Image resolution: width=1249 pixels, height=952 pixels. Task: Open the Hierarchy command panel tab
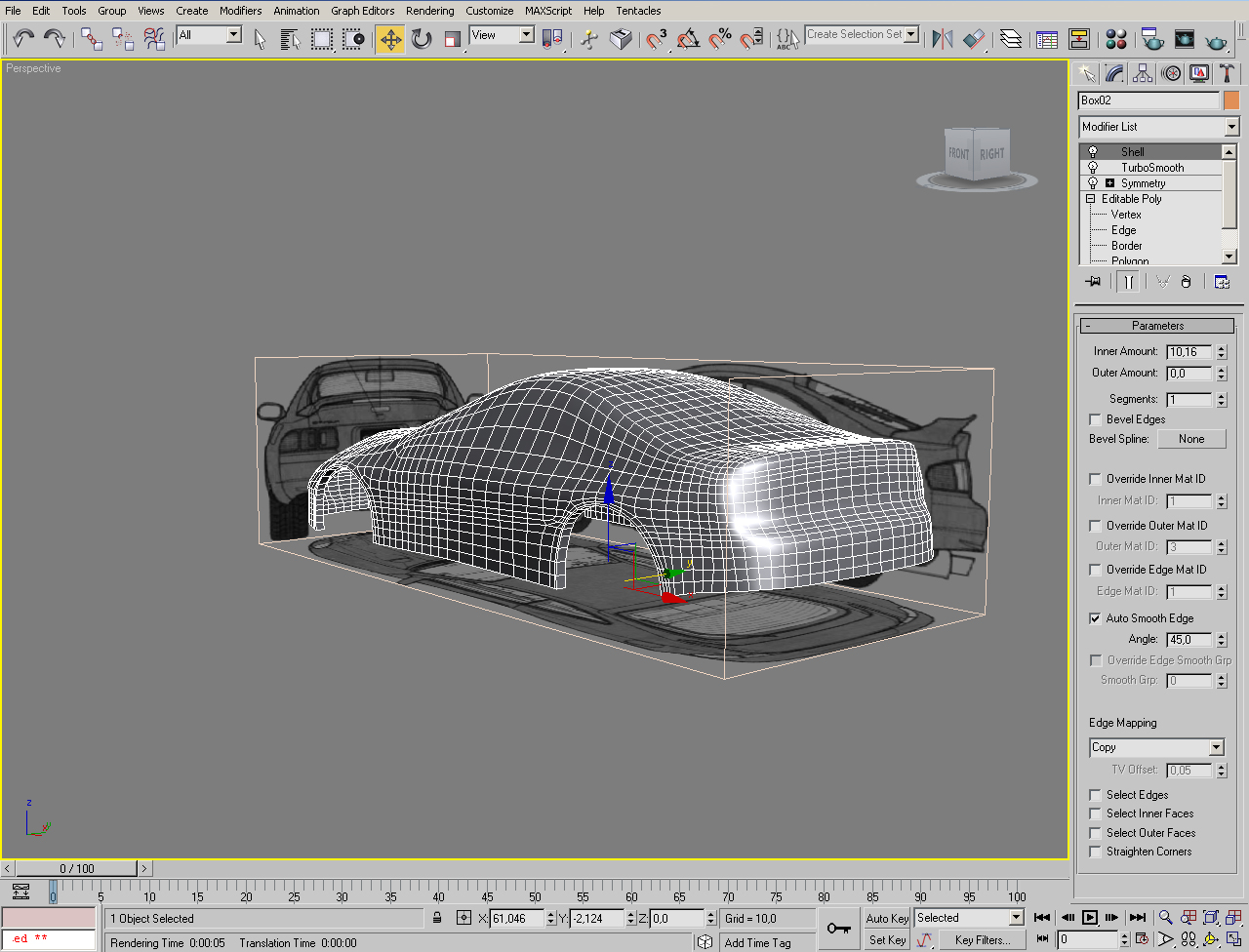tap(1143, 73)
